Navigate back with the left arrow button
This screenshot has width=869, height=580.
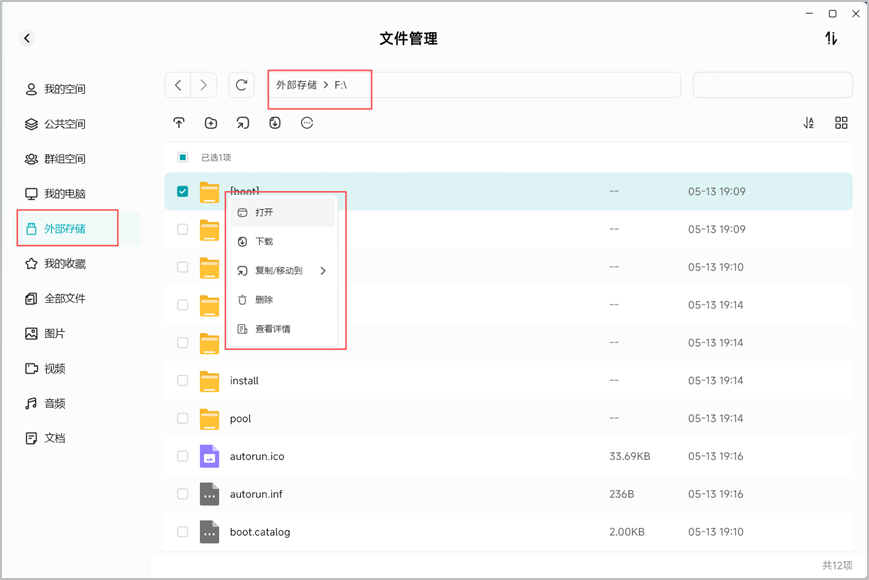tap(178, 85)
